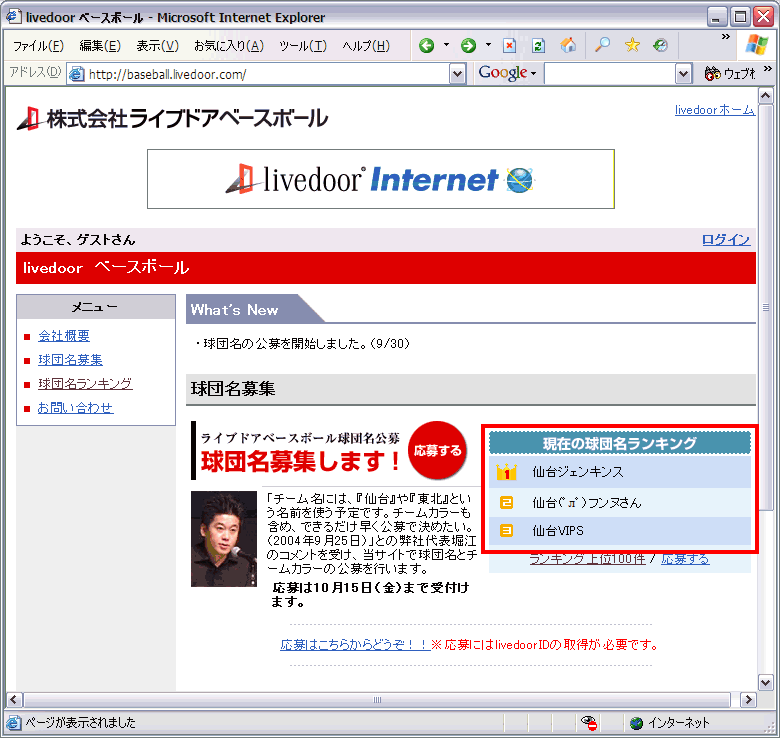The image size is (780, 738).
Task: Go to Home page icon
Action: (568, 46)
